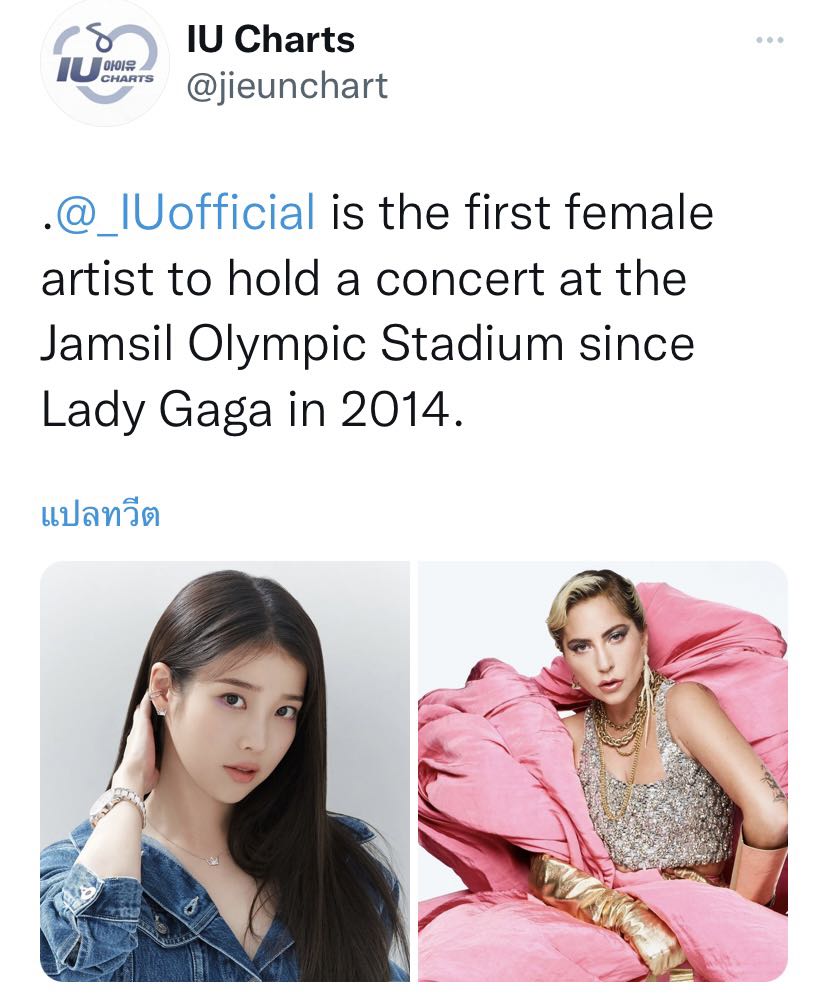Image resolution: width=828 pixels, height=1001 pixels.
Task: Open the IU Charts profile avatar
Action: (x=105, y=66)
